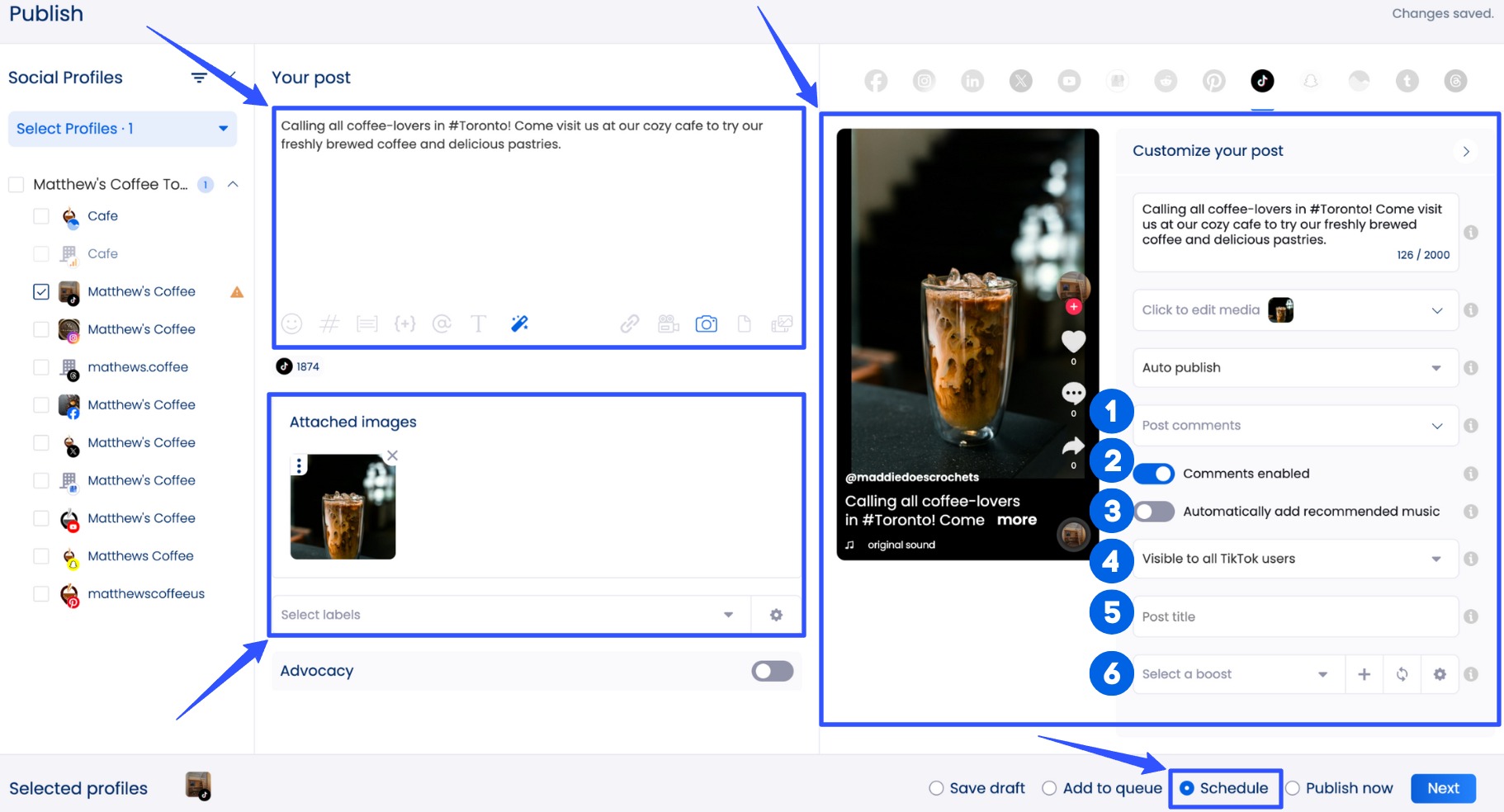Insert a link into the post
This screenshot has width=1504, height=812.
(629, 323)
